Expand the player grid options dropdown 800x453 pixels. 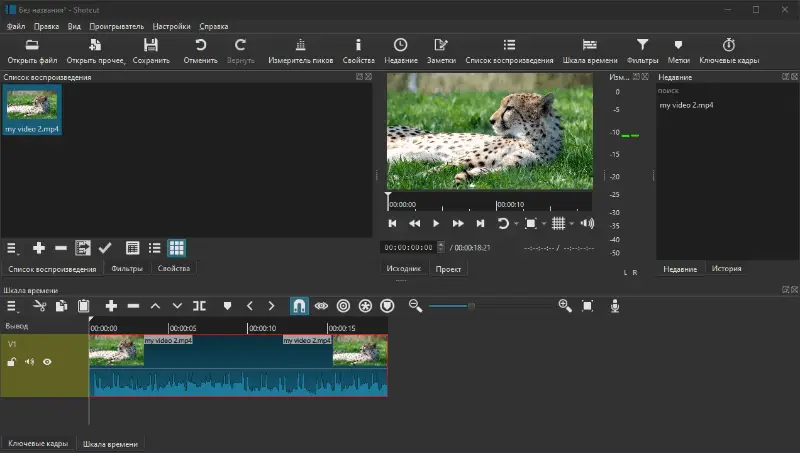(x=572, y=224)
